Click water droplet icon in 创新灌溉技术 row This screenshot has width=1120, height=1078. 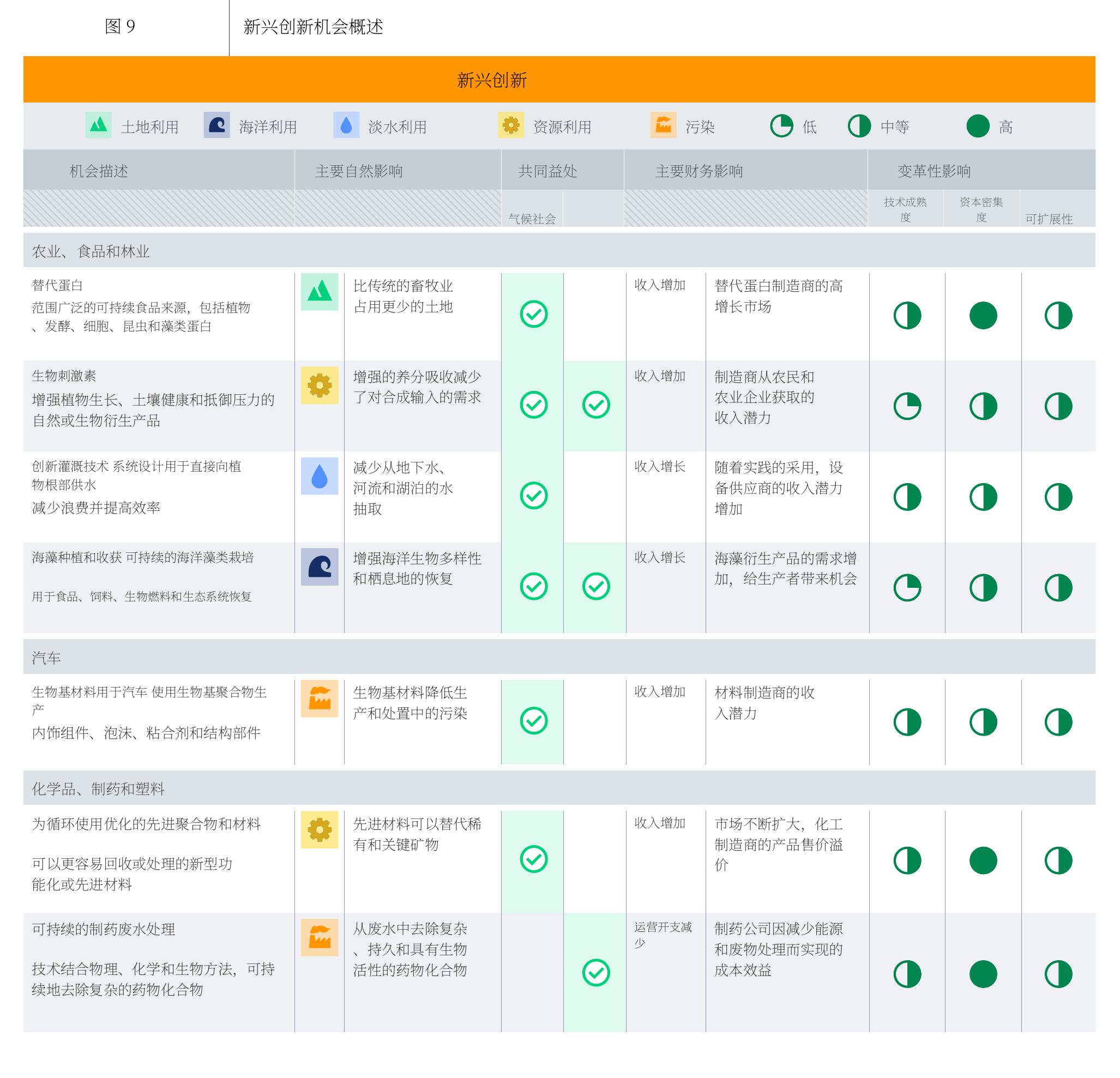(x=320, y=476)
